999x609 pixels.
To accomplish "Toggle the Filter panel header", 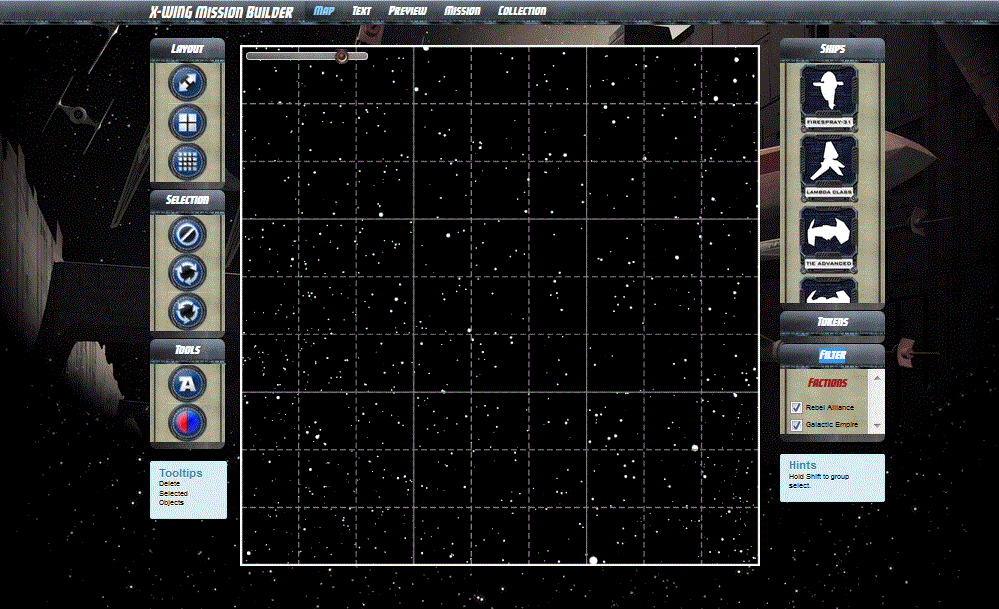I will 832,355.
